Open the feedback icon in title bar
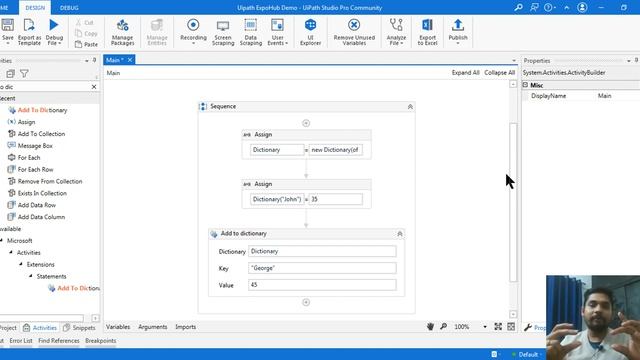 534,7
